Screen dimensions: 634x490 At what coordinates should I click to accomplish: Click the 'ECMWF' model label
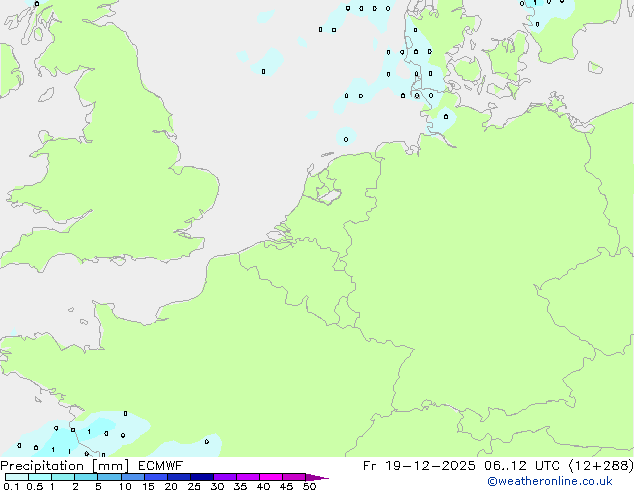coord(161,466)
